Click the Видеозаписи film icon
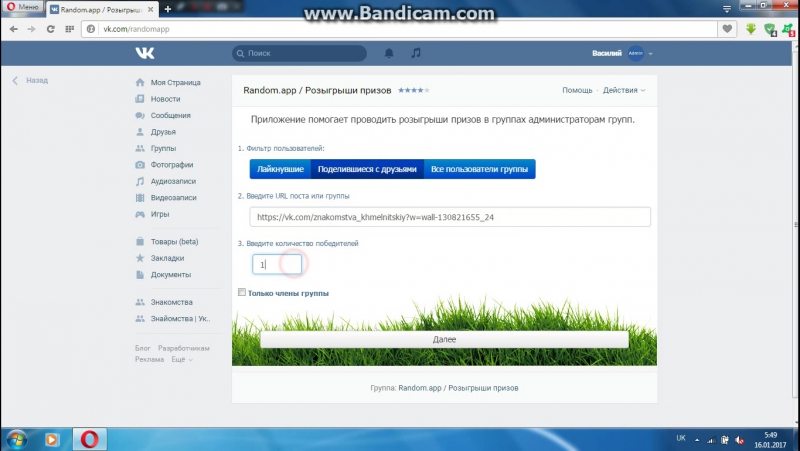Image resolution: width=800 pixels, height=451 pixels. [140, 197]
